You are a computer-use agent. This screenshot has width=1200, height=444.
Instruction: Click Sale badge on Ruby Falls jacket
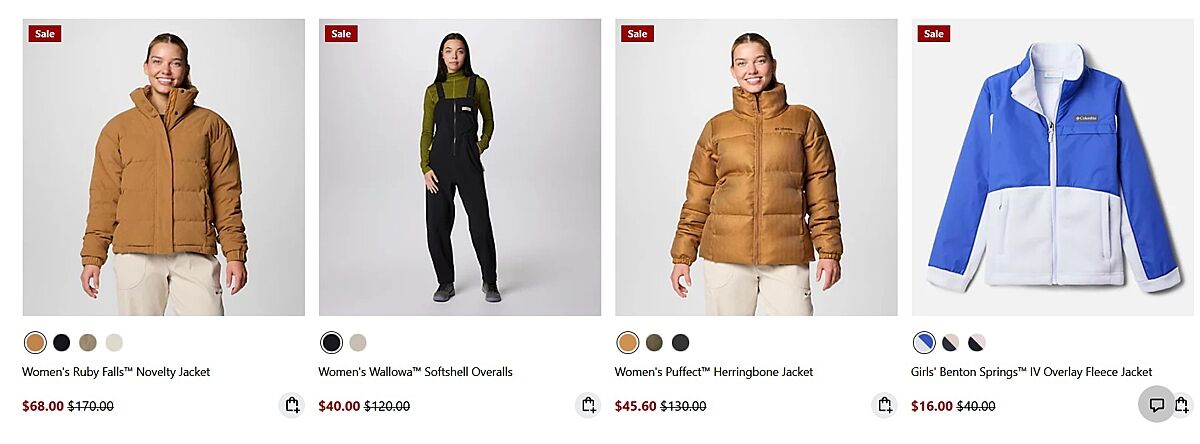pyautogui.click(x=45, y=33)
